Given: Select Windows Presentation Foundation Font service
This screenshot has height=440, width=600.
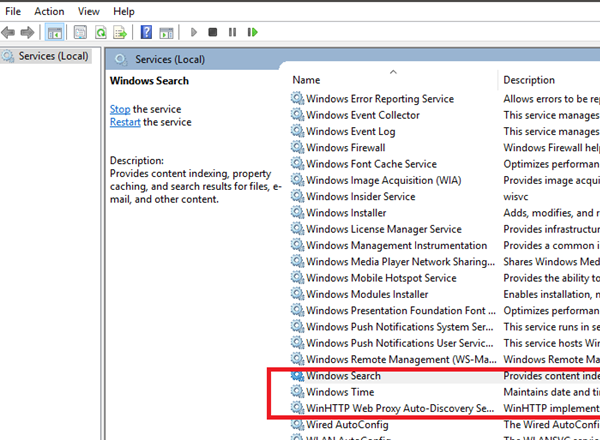Looking at the screenshot, I should (x=401, y=310).
